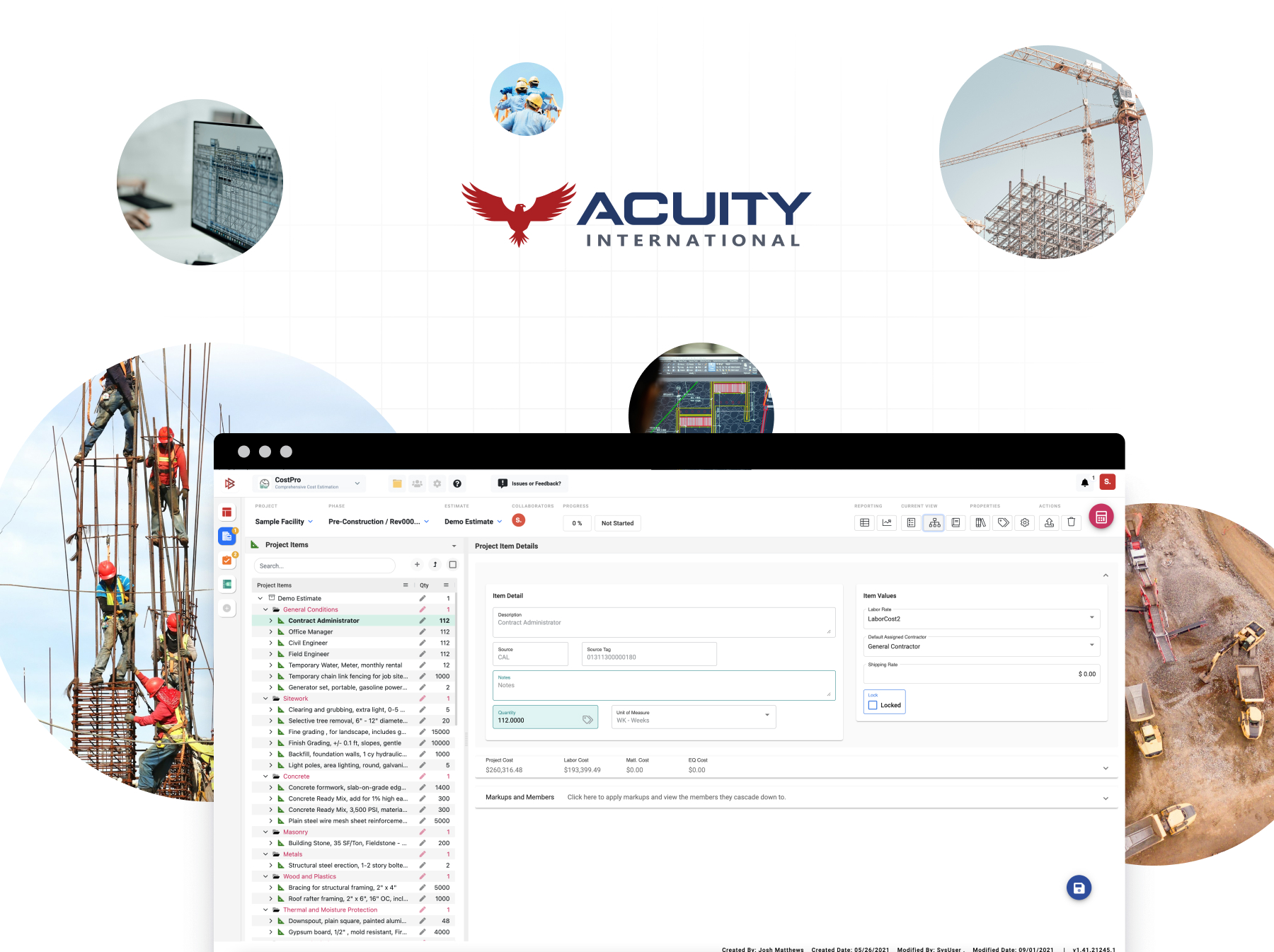Click the quantity tag icon in Quantity field
Screen dimensions: 1274x952
(x=587, y=719)
